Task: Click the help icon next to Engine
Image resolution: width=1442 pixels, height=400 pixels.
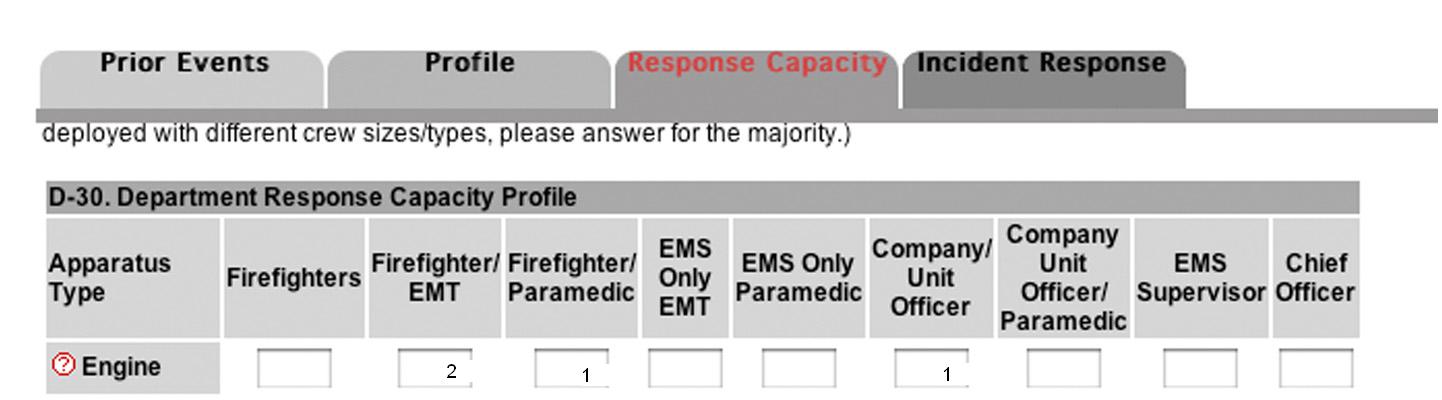Action: (63, 366)
